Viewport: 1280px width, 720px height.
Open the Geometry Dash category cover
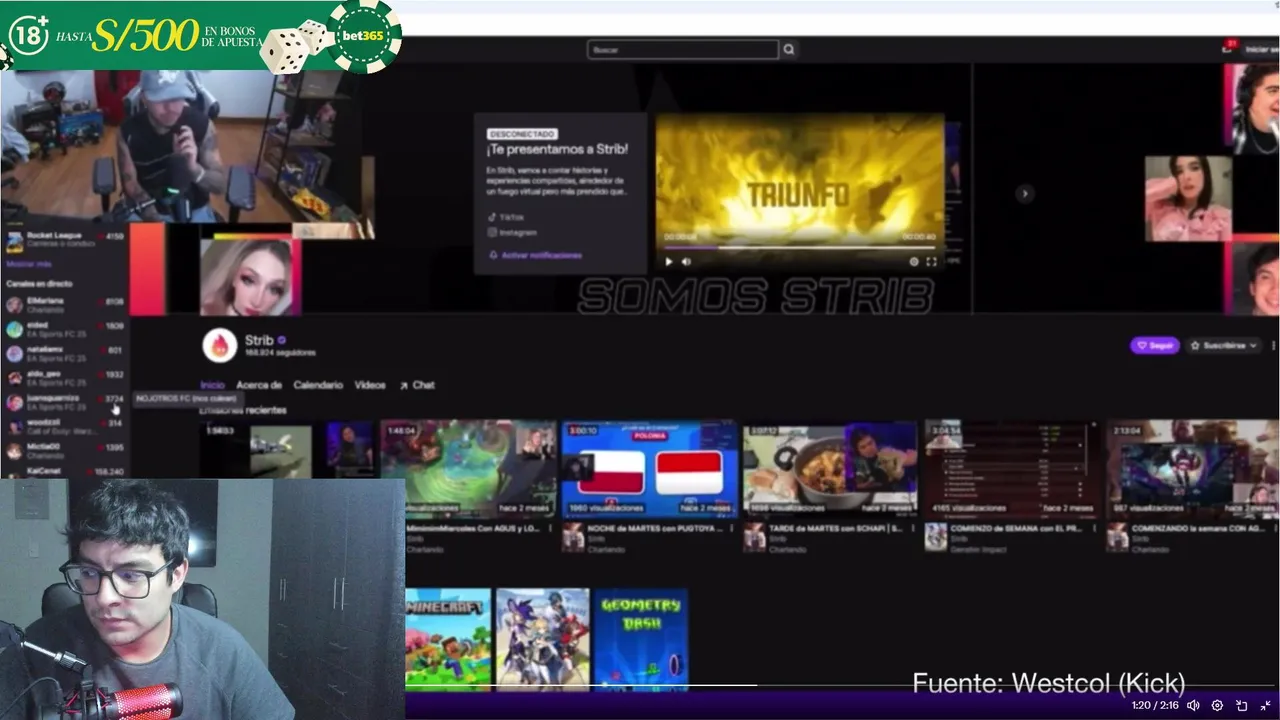[x=640, y=640]
